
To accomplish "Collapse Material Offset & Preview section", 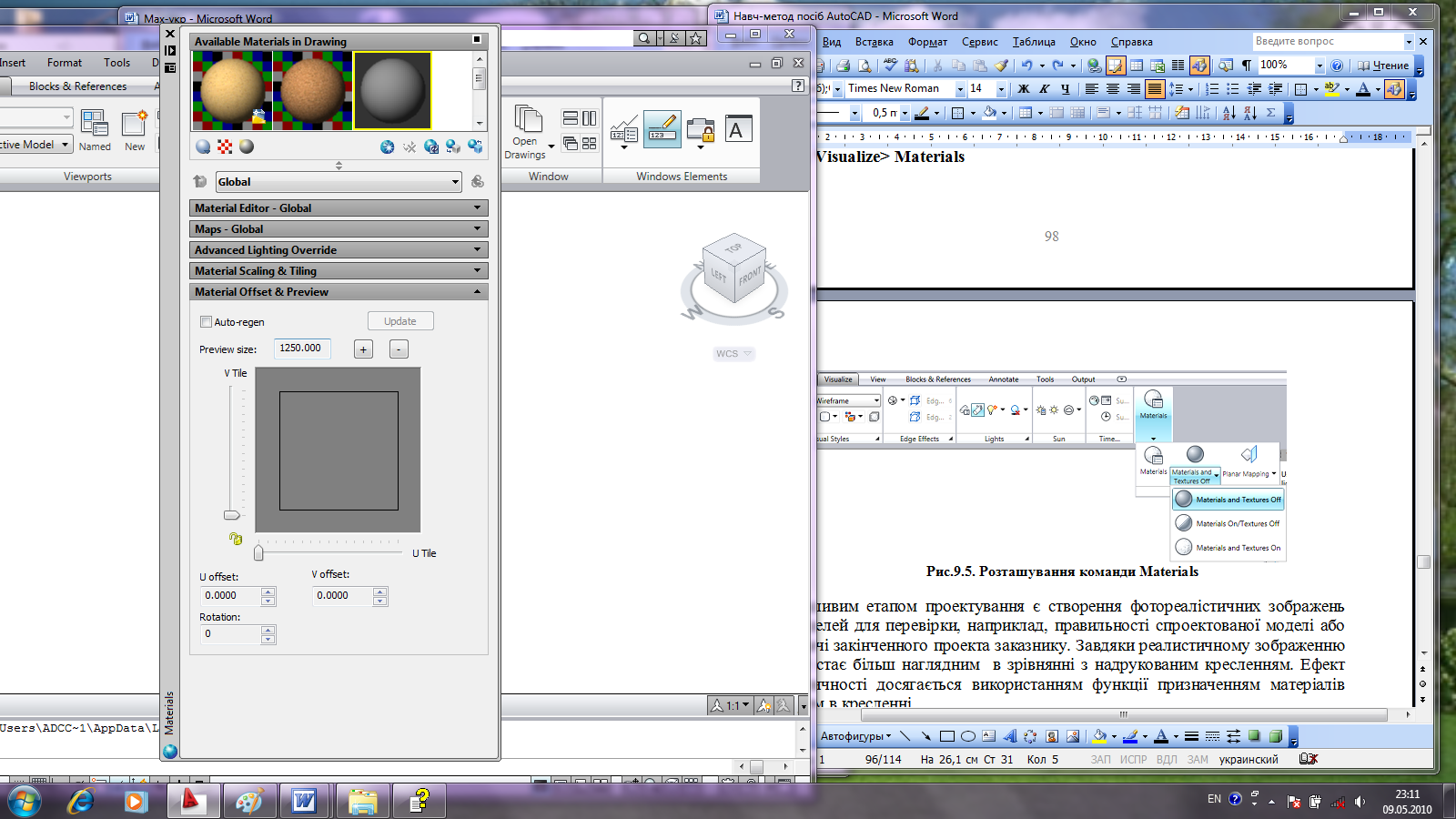I will point(339,291).
